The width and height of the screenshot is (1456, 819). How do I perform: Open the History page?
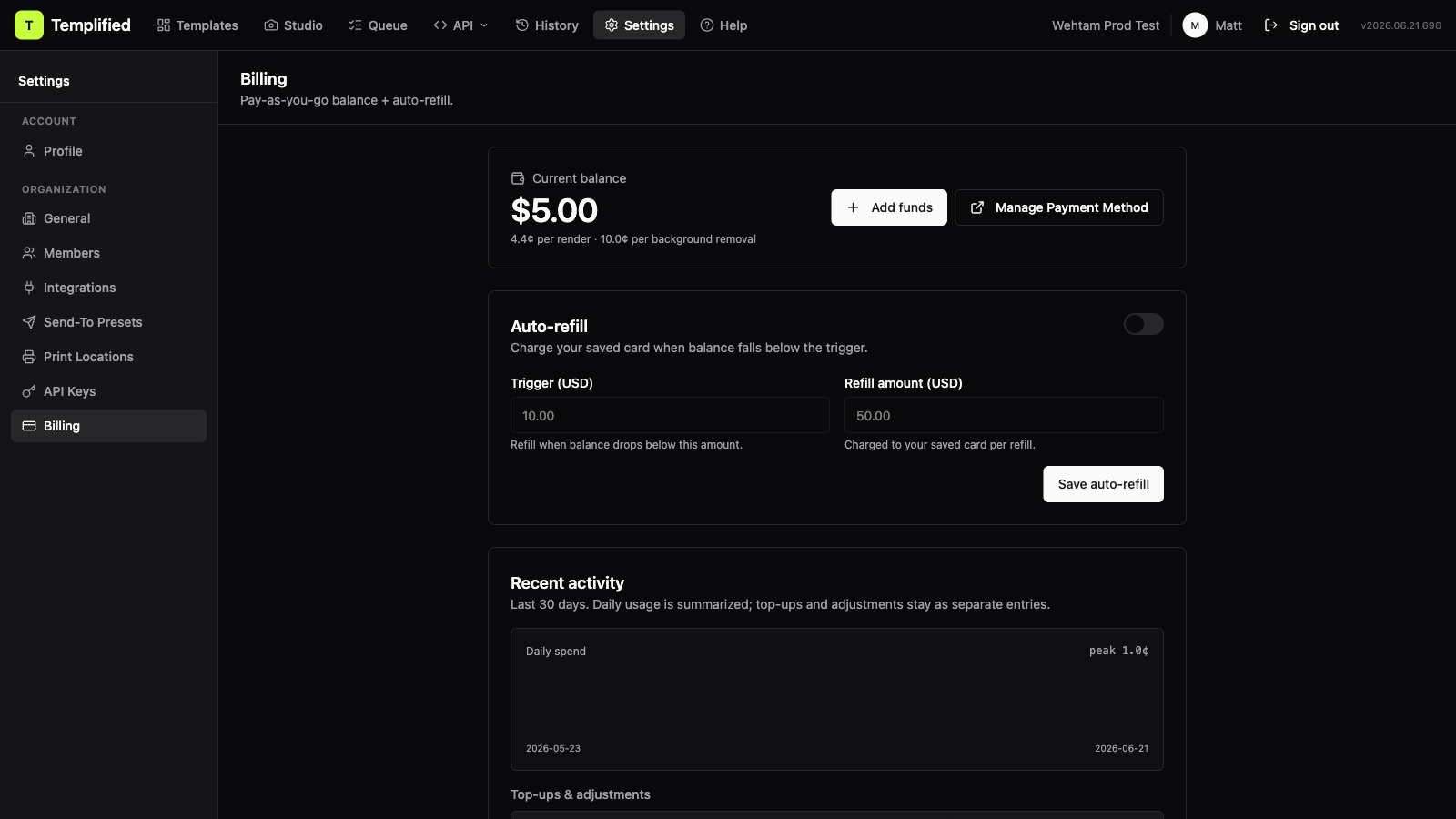tap(547, 25)
